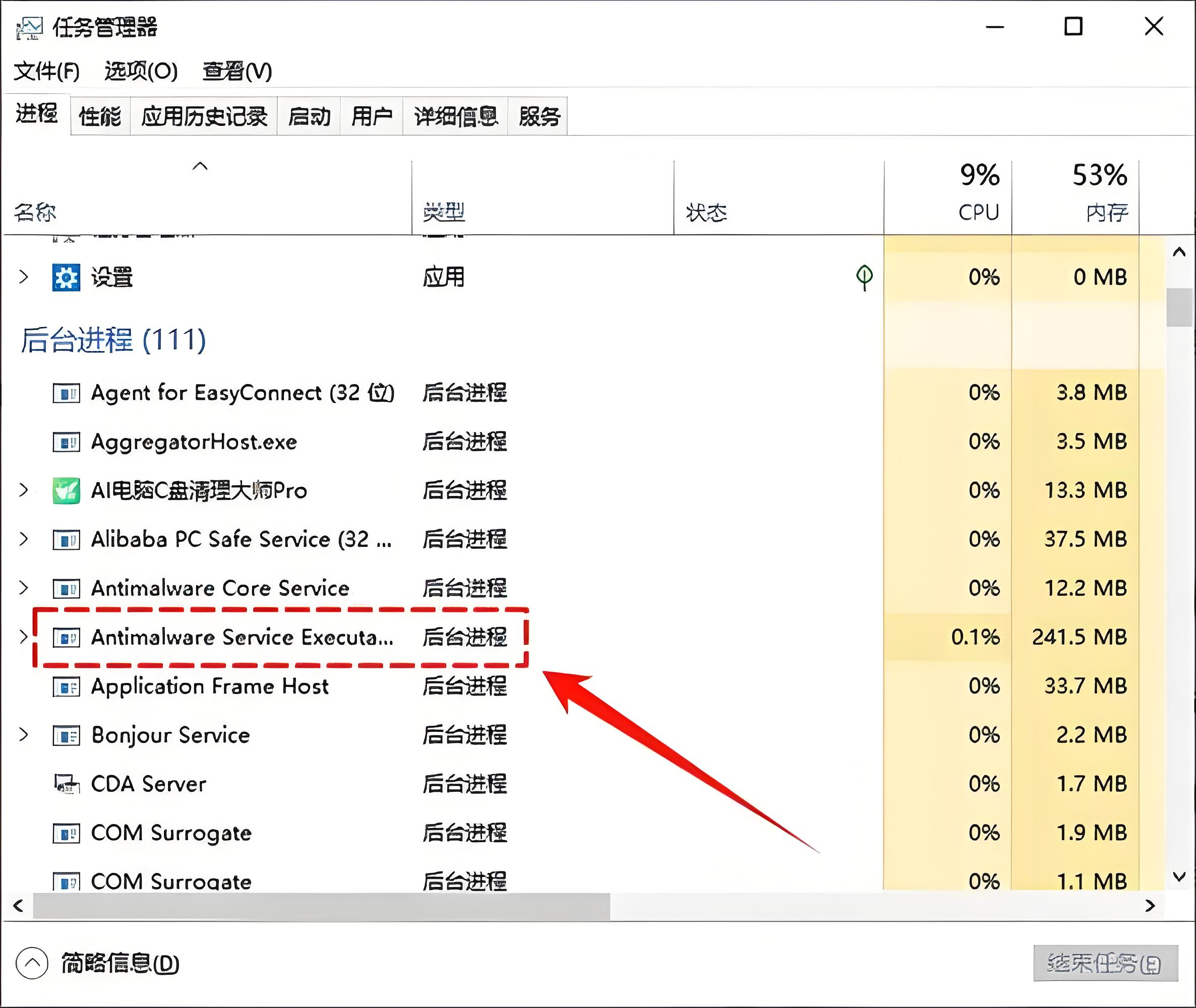Click the horizontal scrollbar thumb
Screen dimensions: 1196x1008
[321, 906]
